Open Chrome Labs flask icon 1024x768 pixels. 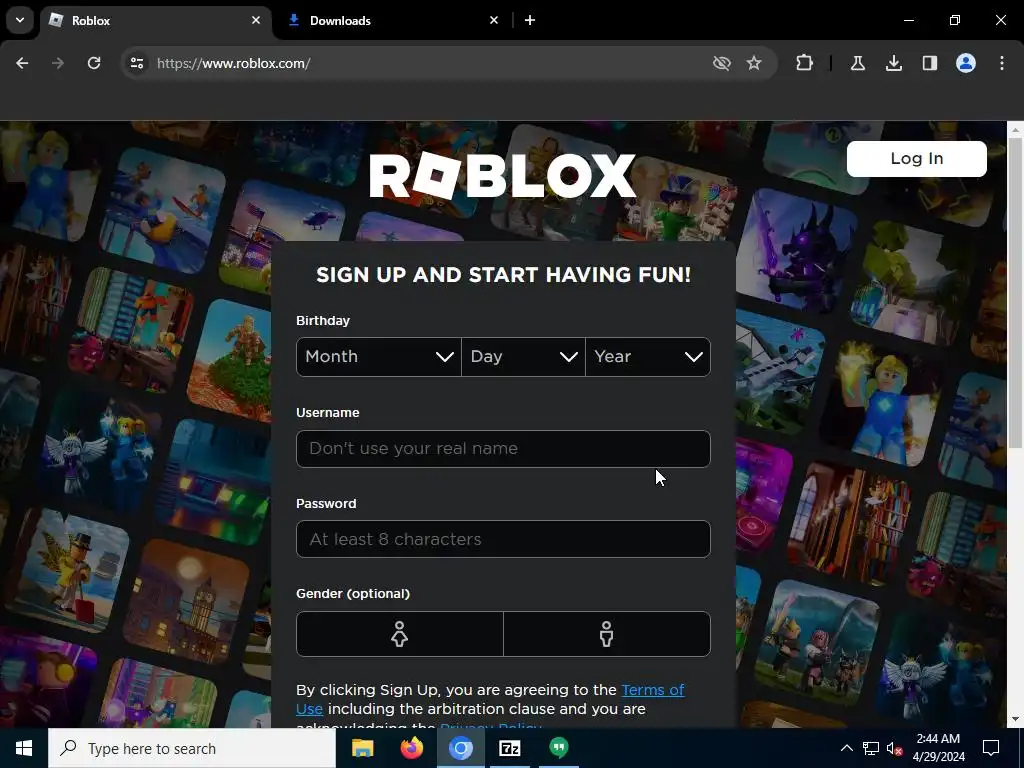click(858, 63)
